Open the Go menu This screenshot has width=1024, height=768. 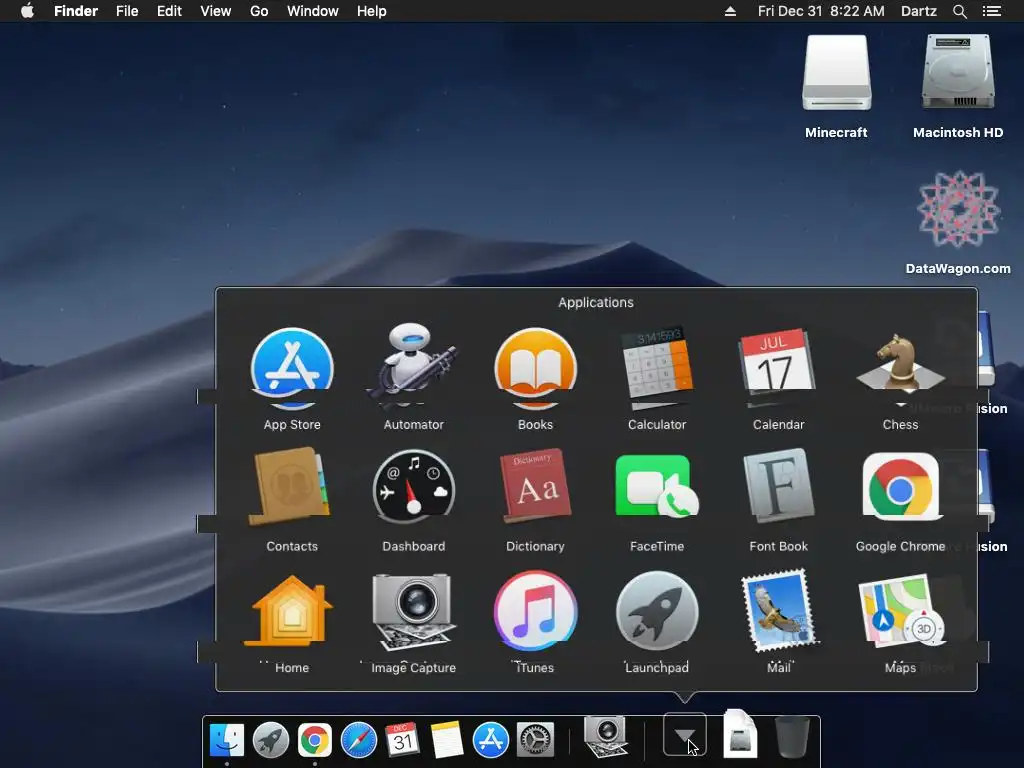[x=259, y=11]
